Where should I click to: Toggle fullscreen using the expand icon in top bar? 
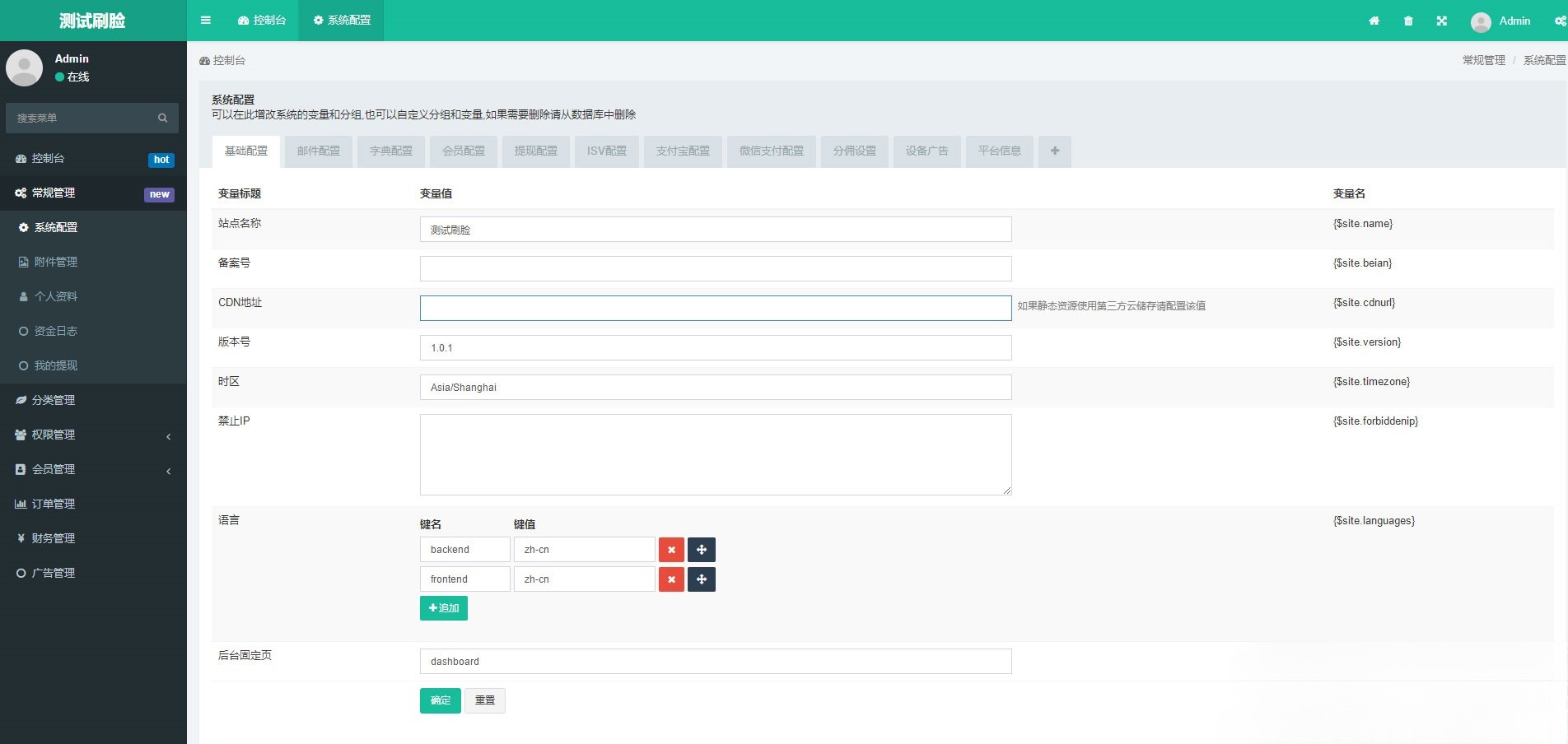[x=1442, y=21]
